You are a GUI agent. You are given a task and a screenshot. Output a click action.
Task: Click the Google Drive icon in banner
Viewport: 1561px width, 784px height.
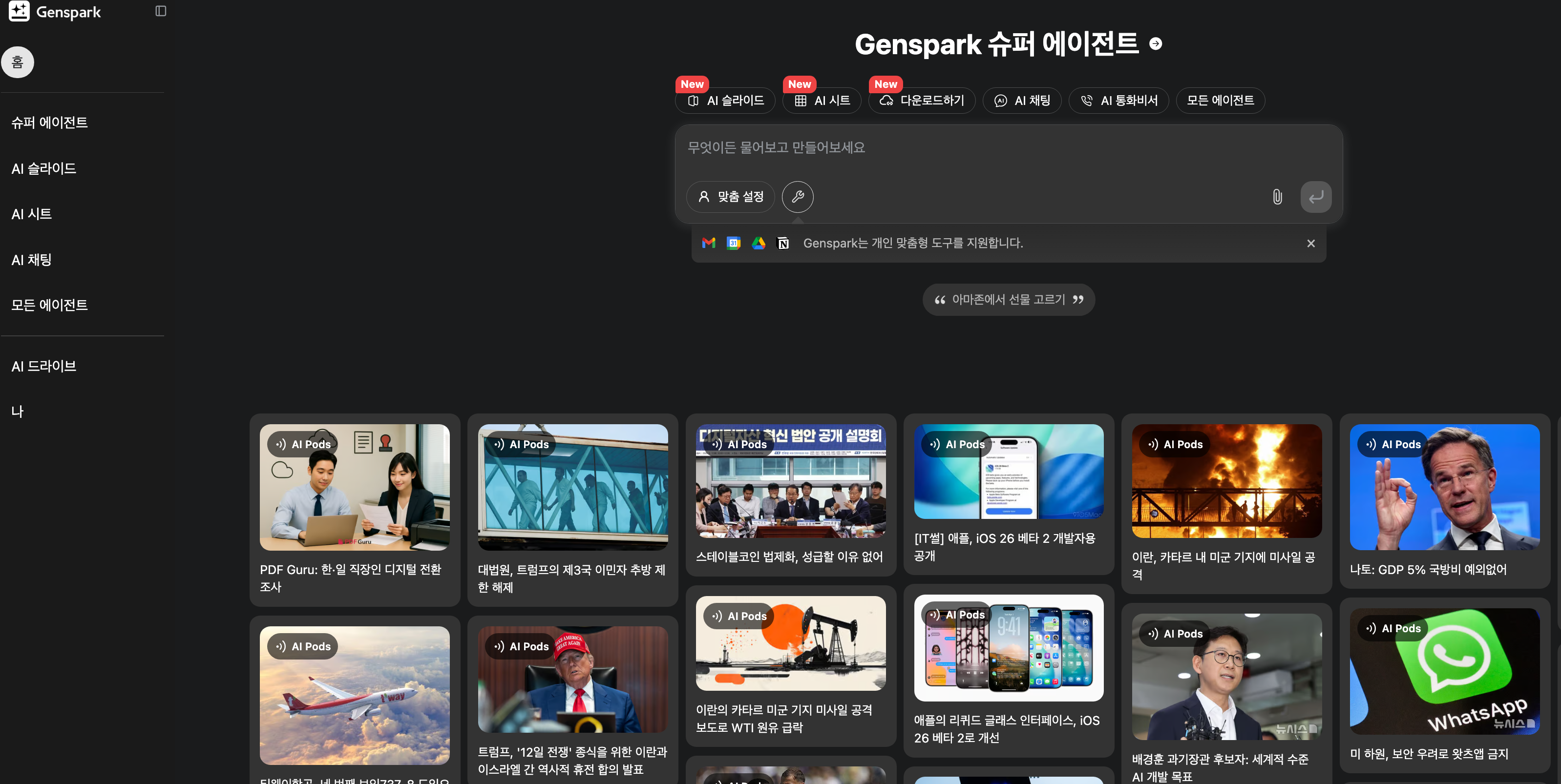(758, 243)
